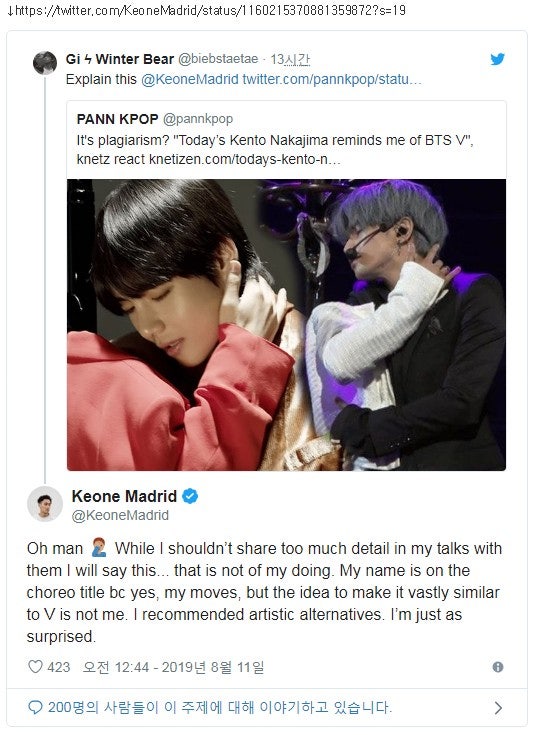Screen dimensions: 535x735
Task: Expand the conversation with the right chevron
Action: 498,708
